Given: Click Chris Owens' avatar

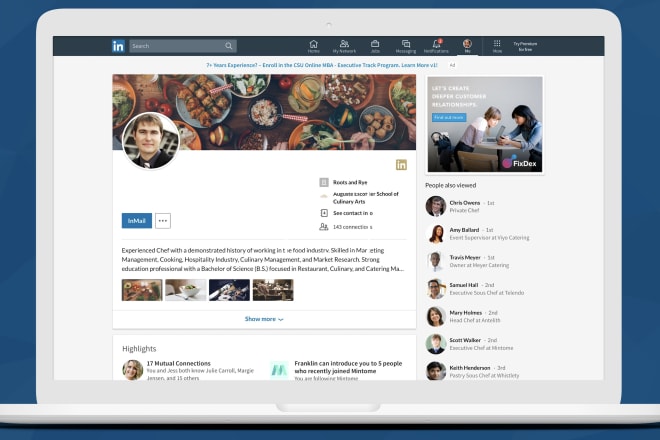Looking at the screenshot, I should (436, 206).
